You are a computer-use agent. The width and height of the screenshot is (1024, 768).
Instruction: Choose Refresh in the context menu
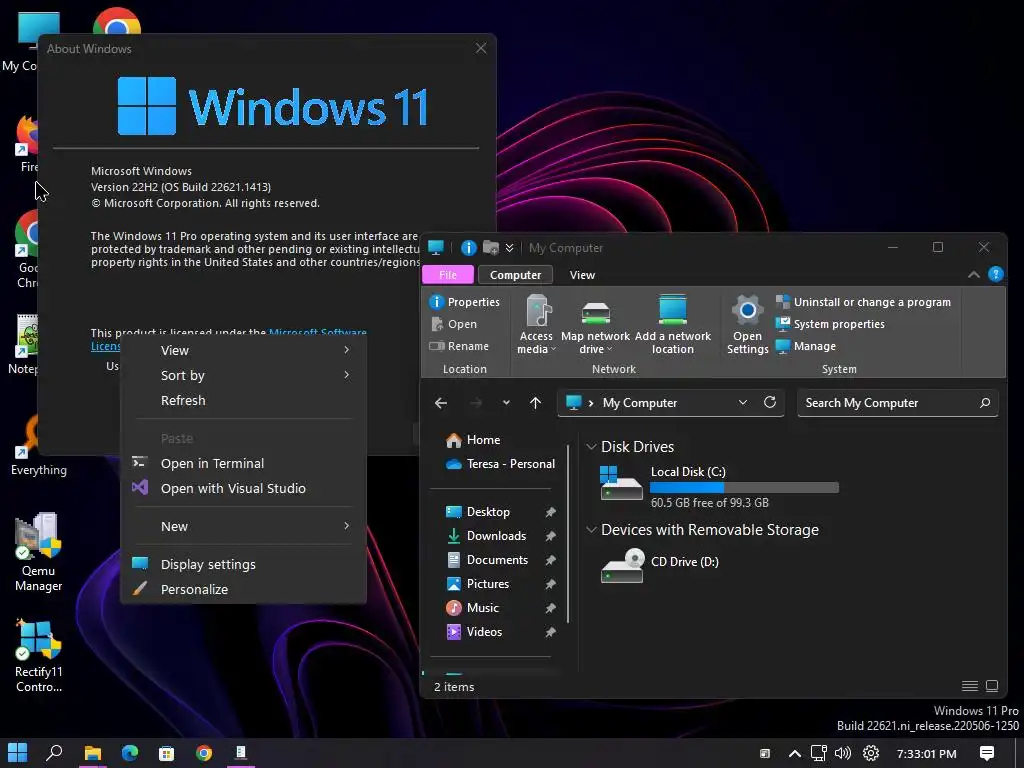tap(244, 400)
